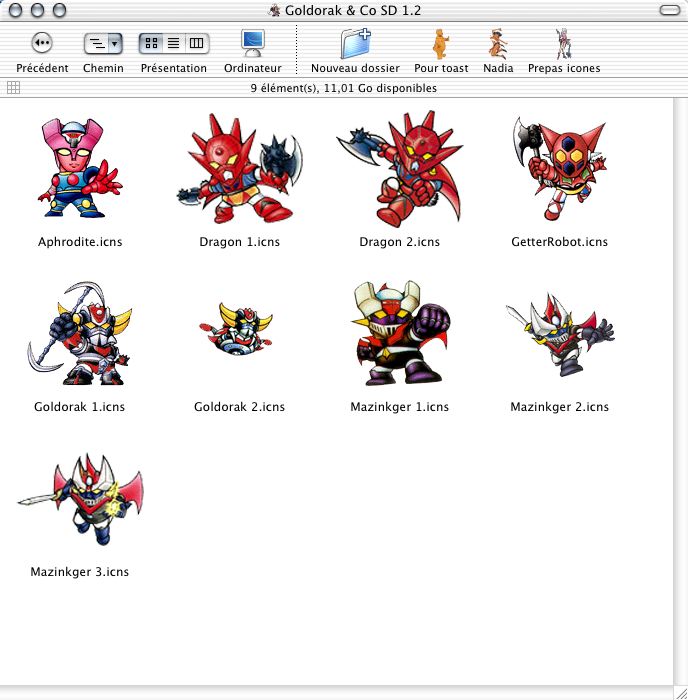The image size is (688, 700).
Task: Click the grid icon in status bar
Action: [13, 88]
